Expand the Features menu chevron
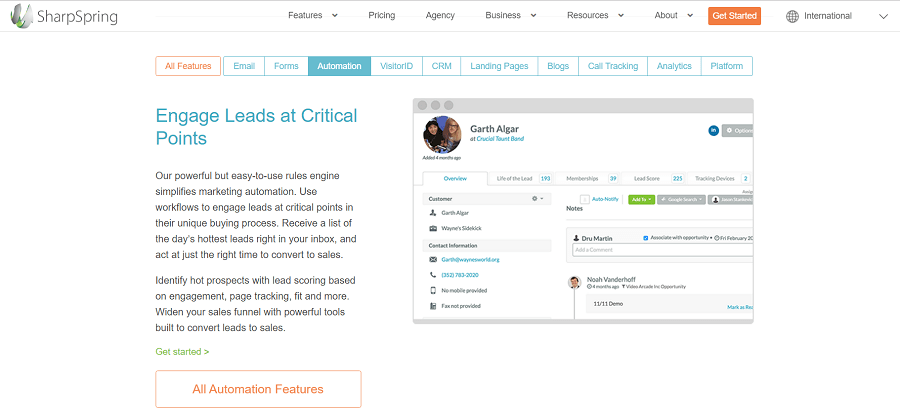Screen dimensions: 900x417 click(x=335, y=15)
